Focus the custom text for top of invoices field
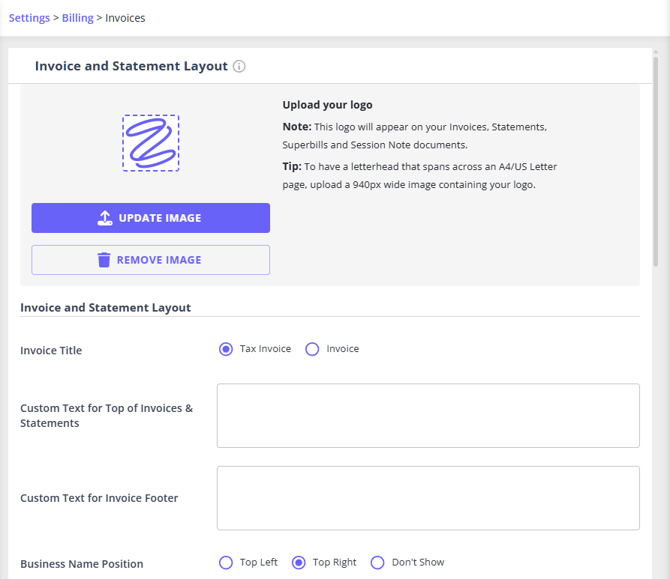 428,415
